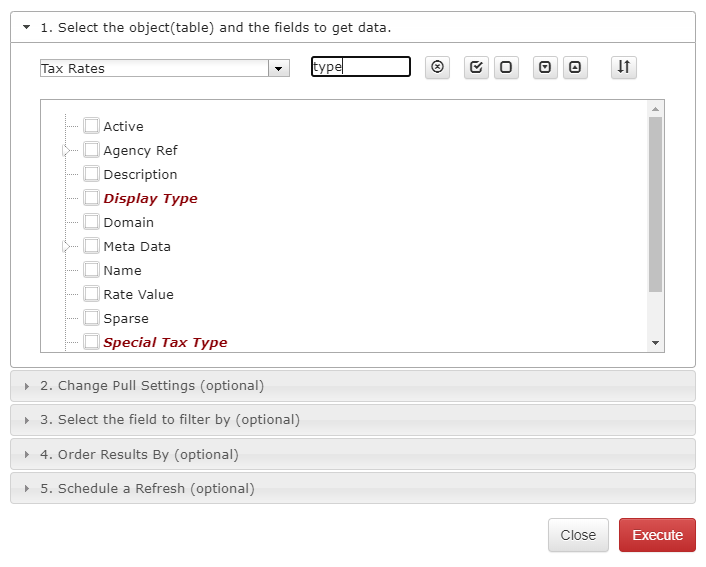Open the Tax Rates object dropdown
The image size is (706, 567).
(x=279, y=68)
